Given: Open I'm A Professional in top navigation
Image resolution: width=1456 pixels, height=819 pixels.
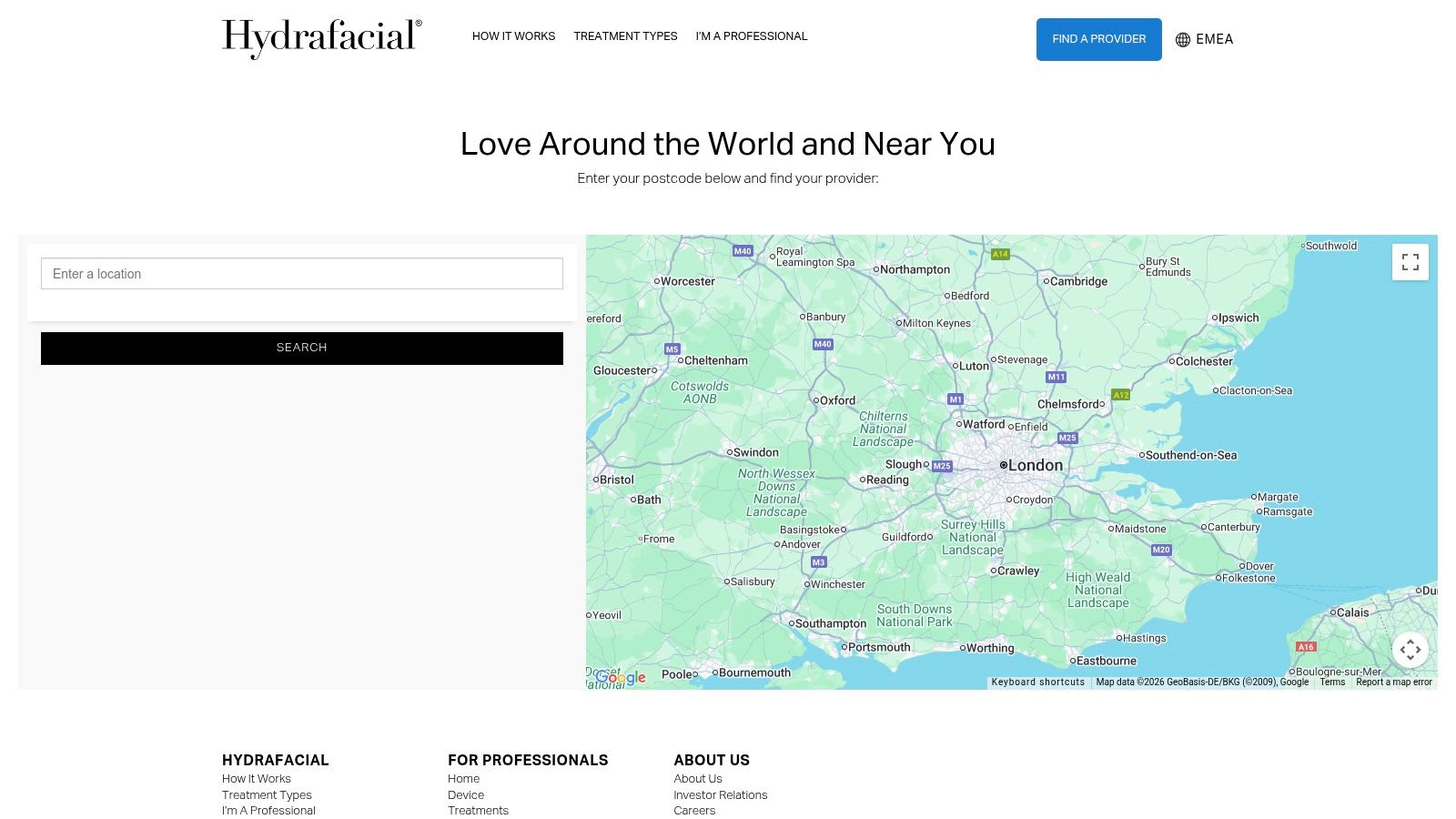Looking at the screenshot, I should pos(752,36).
